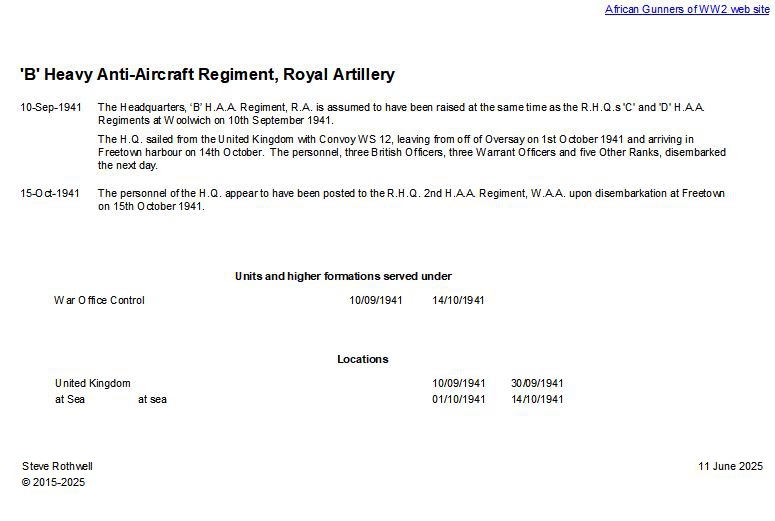Open the African Gunners of WW2 web site link
This screenshot has width=775, height=521.
tap(687, 9)
